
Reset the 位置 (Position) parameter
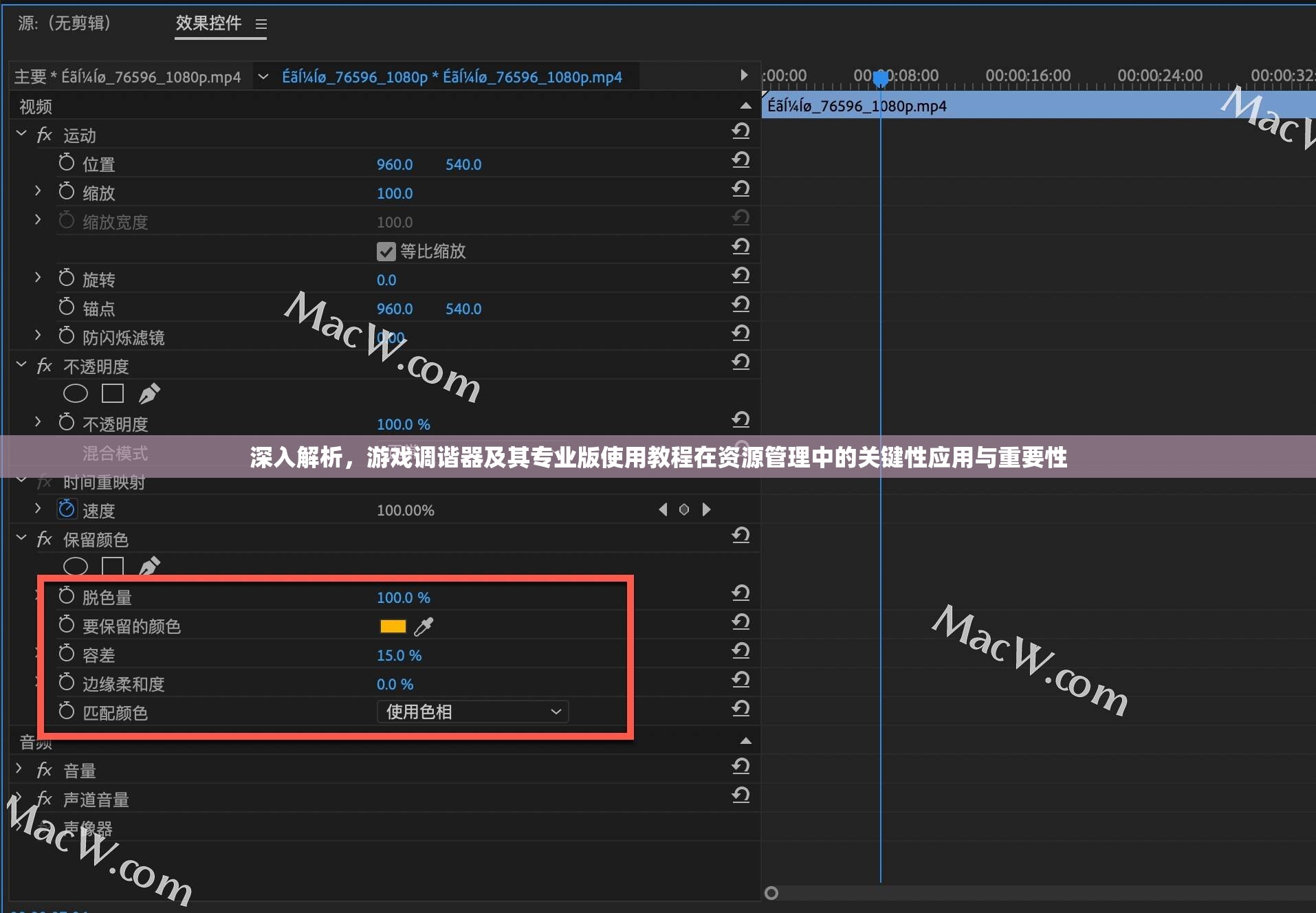741,161
